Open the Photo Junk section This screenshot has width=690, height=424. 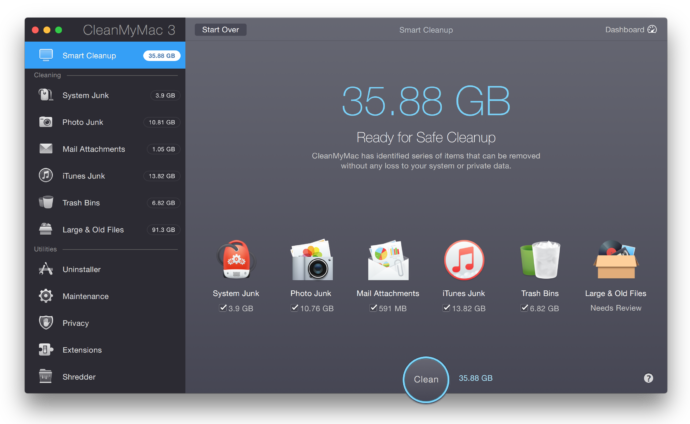tap(105, 122)
